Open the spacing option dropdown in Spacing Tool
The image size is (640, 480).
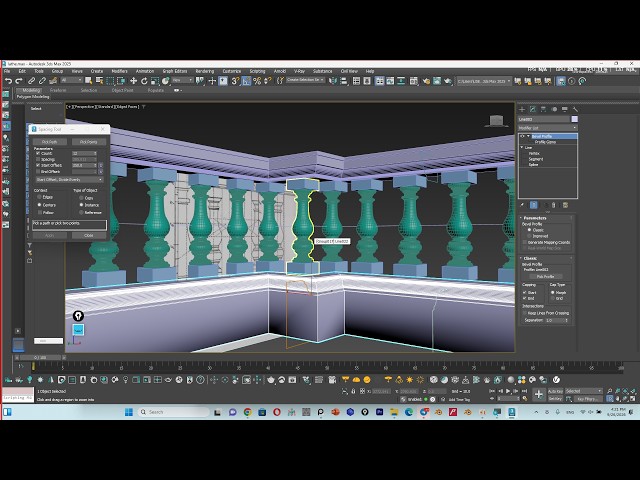click(x=69, y=180)
